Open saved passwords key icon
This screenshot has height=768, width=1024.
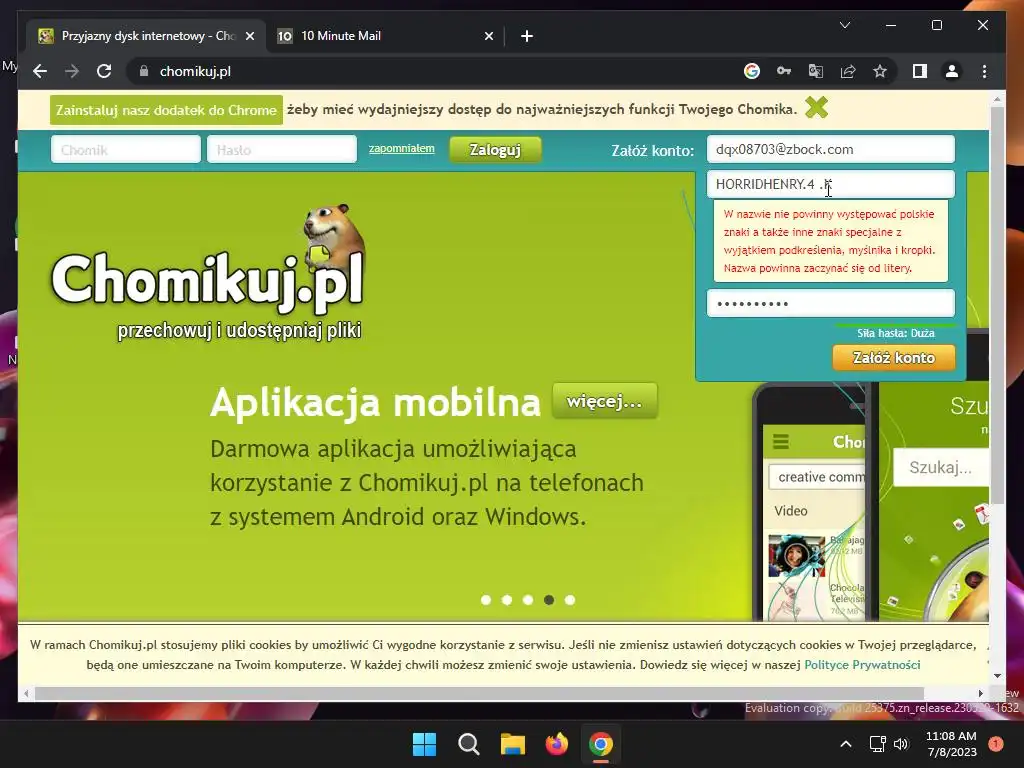[784, 71]
